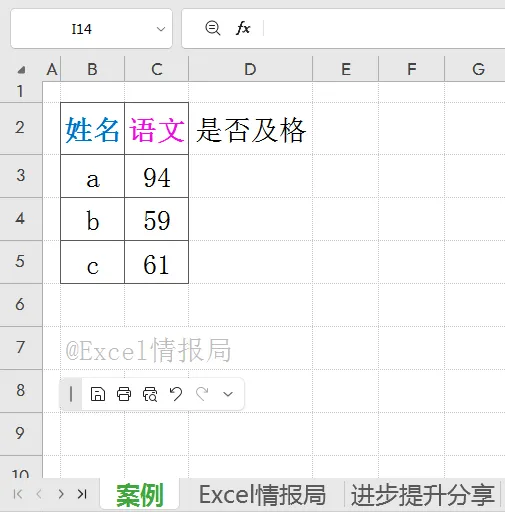Select row 1 header

21,92
